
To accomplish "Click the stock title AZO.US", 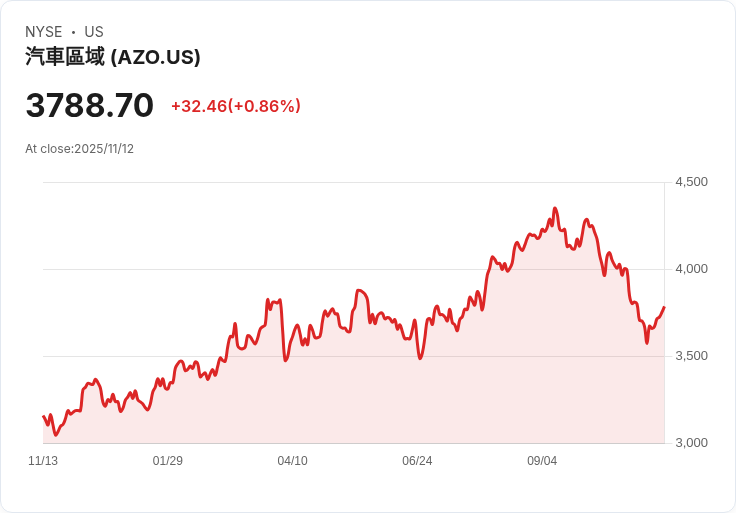I will coord(113,57).
